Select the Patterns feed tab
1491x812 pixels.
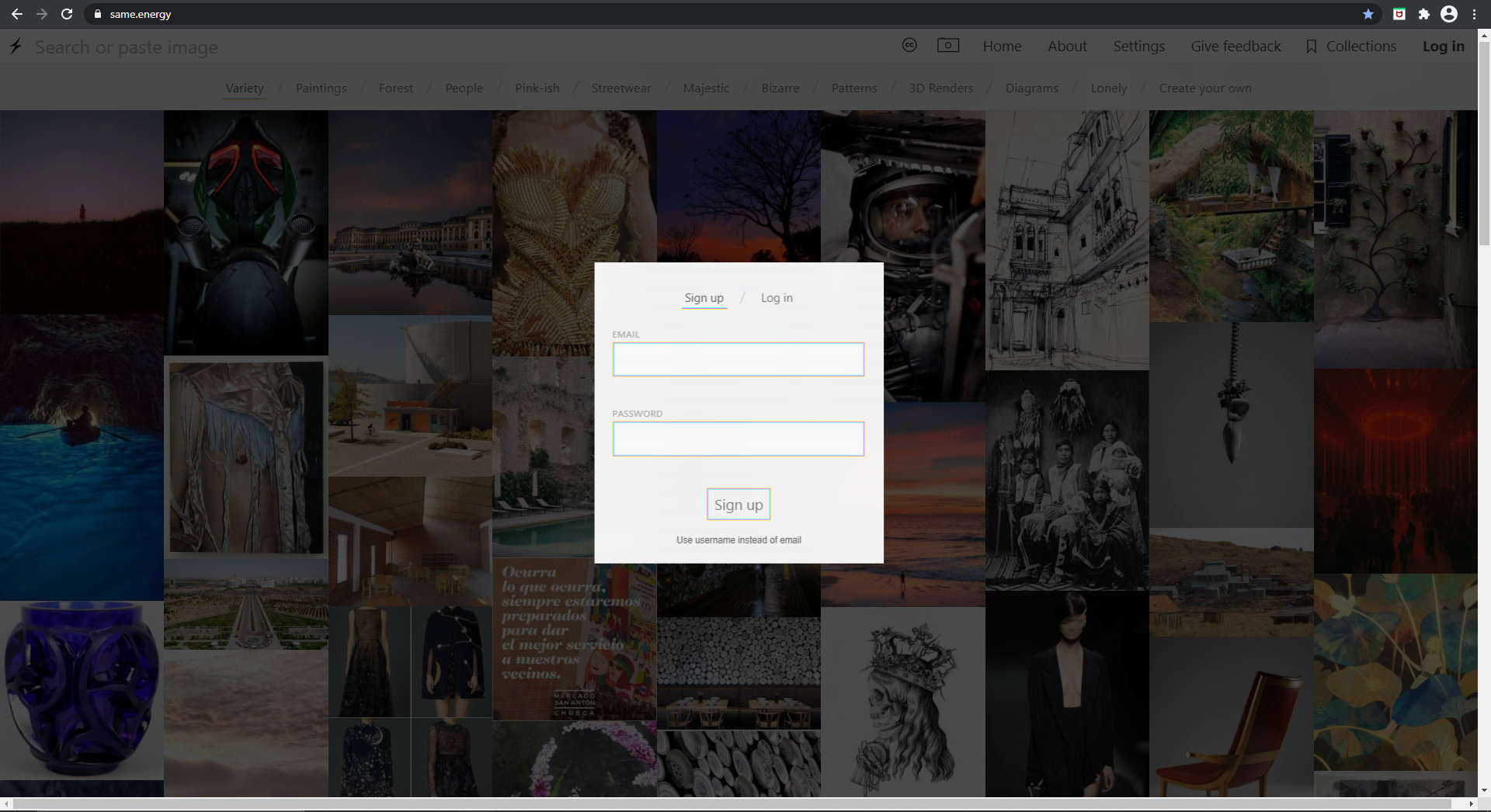tap(854, 88)
